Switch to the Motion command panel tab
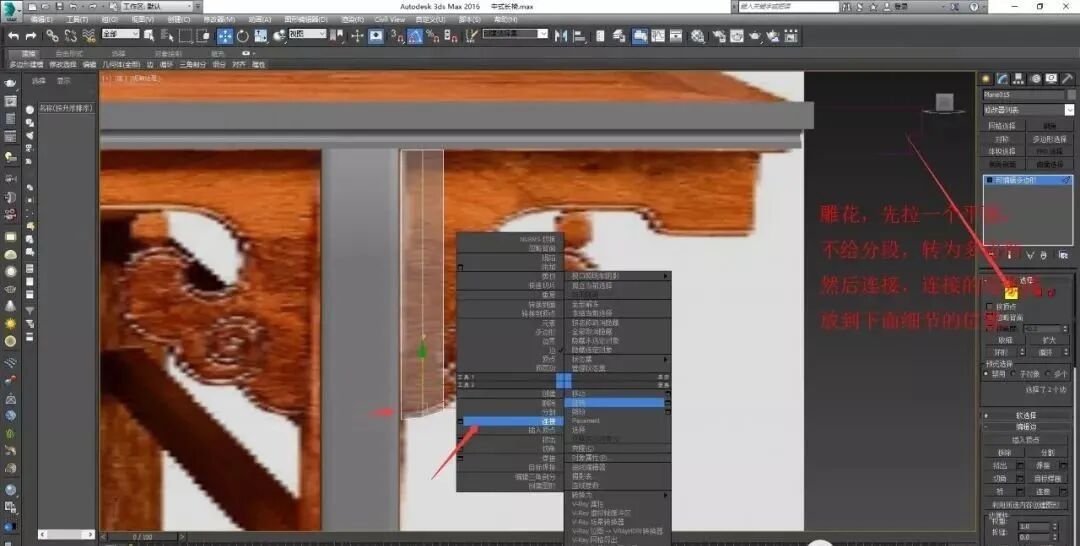Viewport: 1080px width, 546px height. tap(1035, 79)
